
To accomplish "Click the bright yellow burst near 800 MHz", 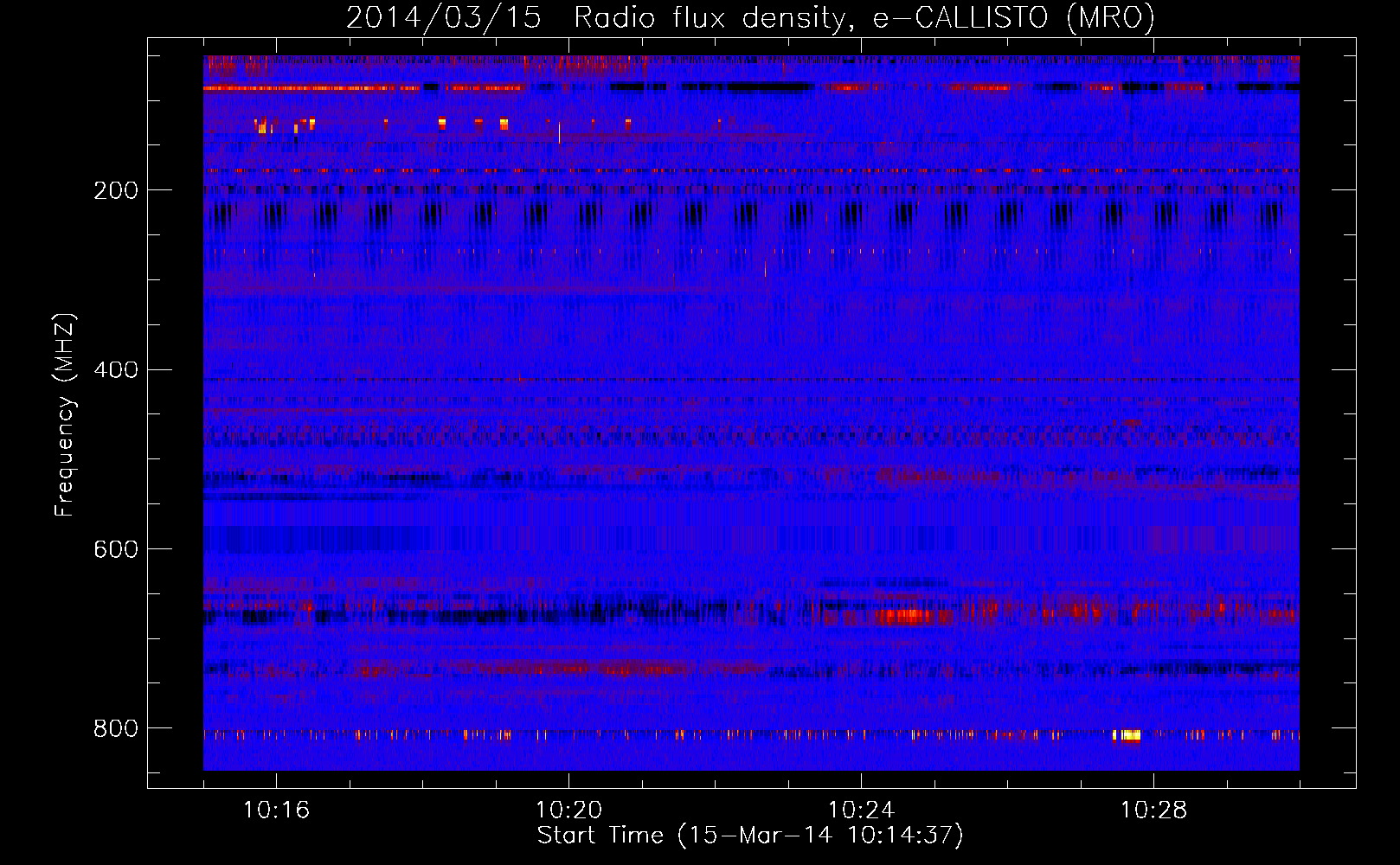I will click(1127, 736).
